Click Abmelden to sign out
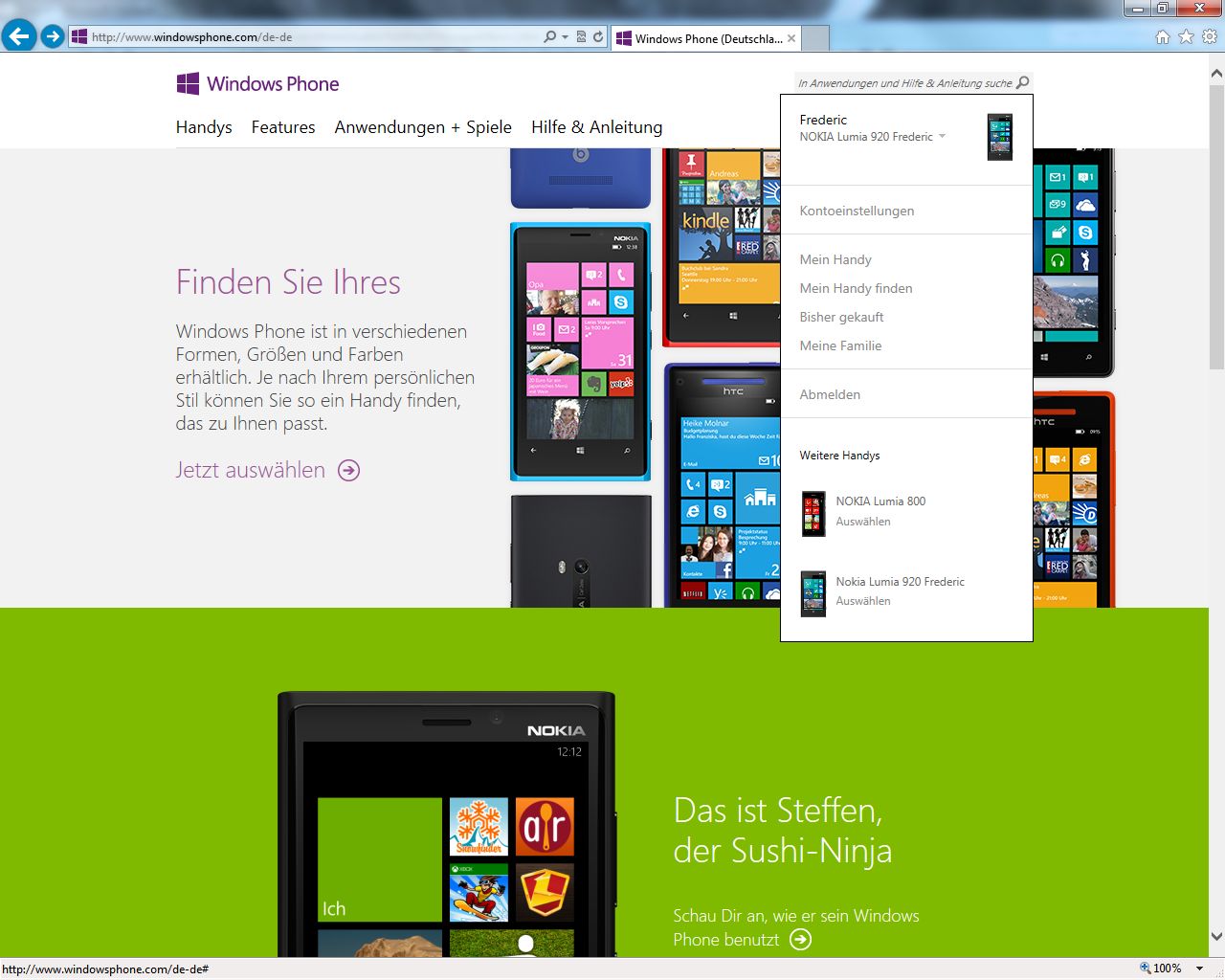The image size is (1225, 980). click(830, 394)
